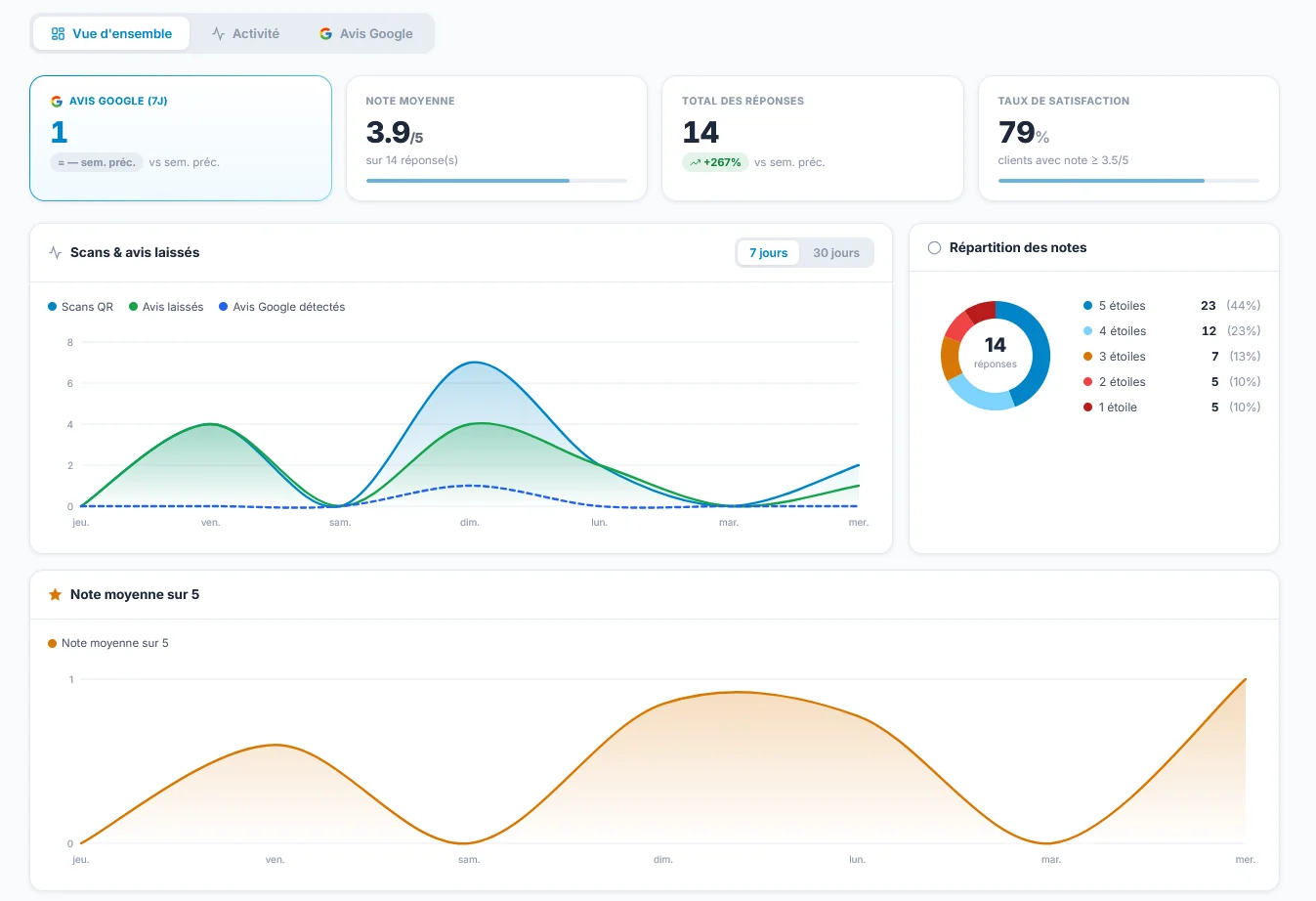Toggle the Avis Google détectés legend series
Viewport: 1316px width, 901px height.
coord(282,307)
